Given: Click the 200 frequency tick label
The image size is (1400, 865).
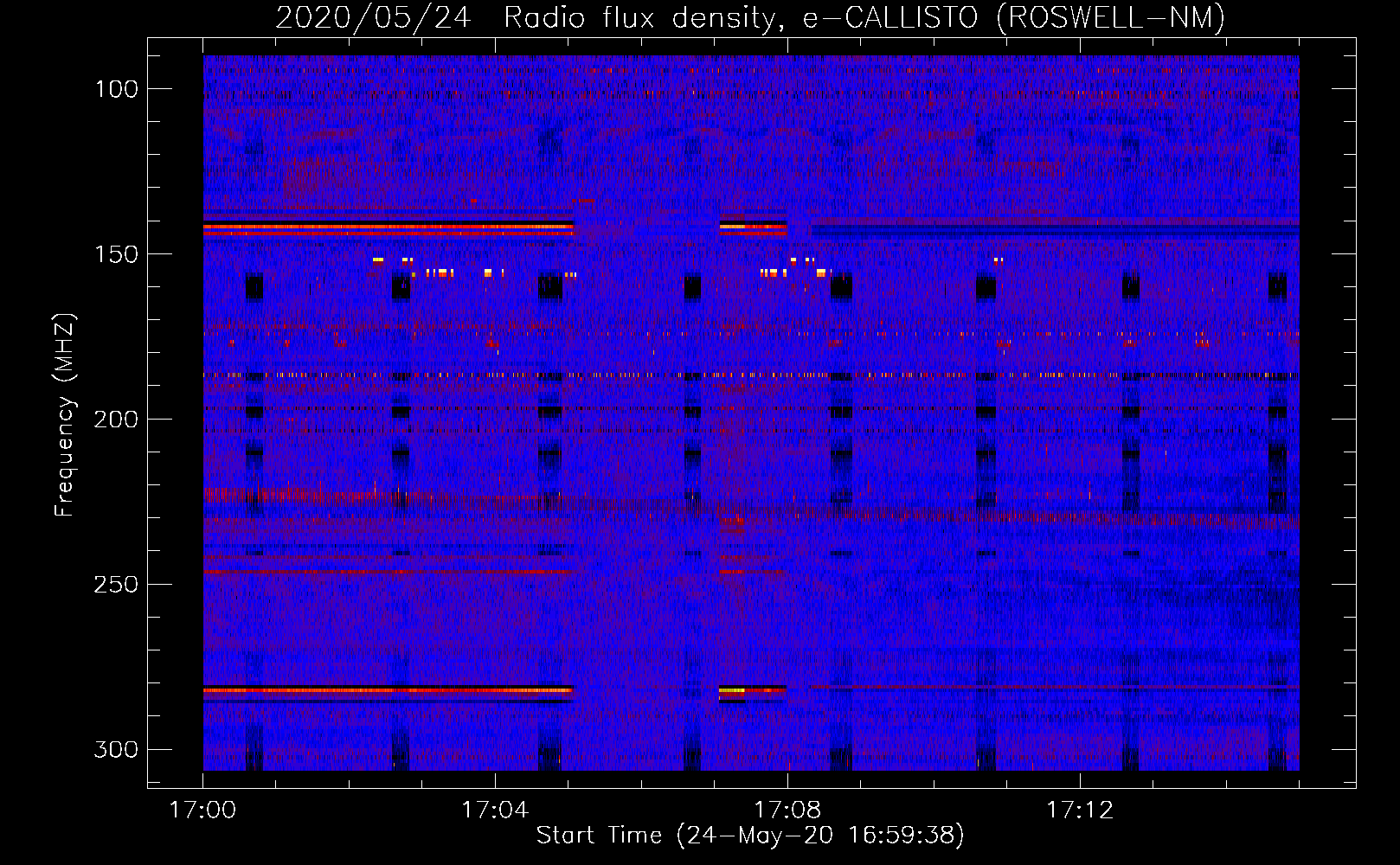Looking at the screenshot, I should tap(117, 420).
